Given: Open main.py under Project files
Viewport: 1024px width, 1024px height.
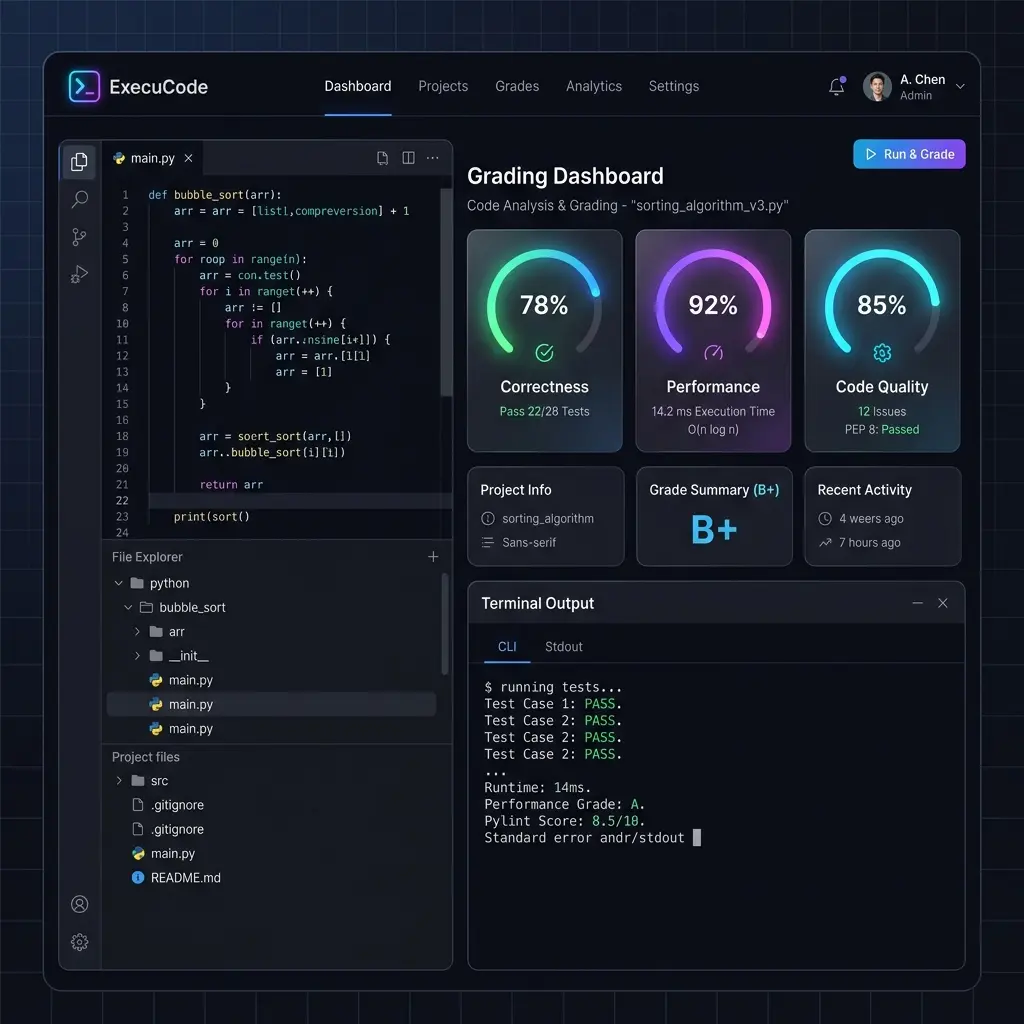Looking at the screenshot, I should [x=172, y=854].
